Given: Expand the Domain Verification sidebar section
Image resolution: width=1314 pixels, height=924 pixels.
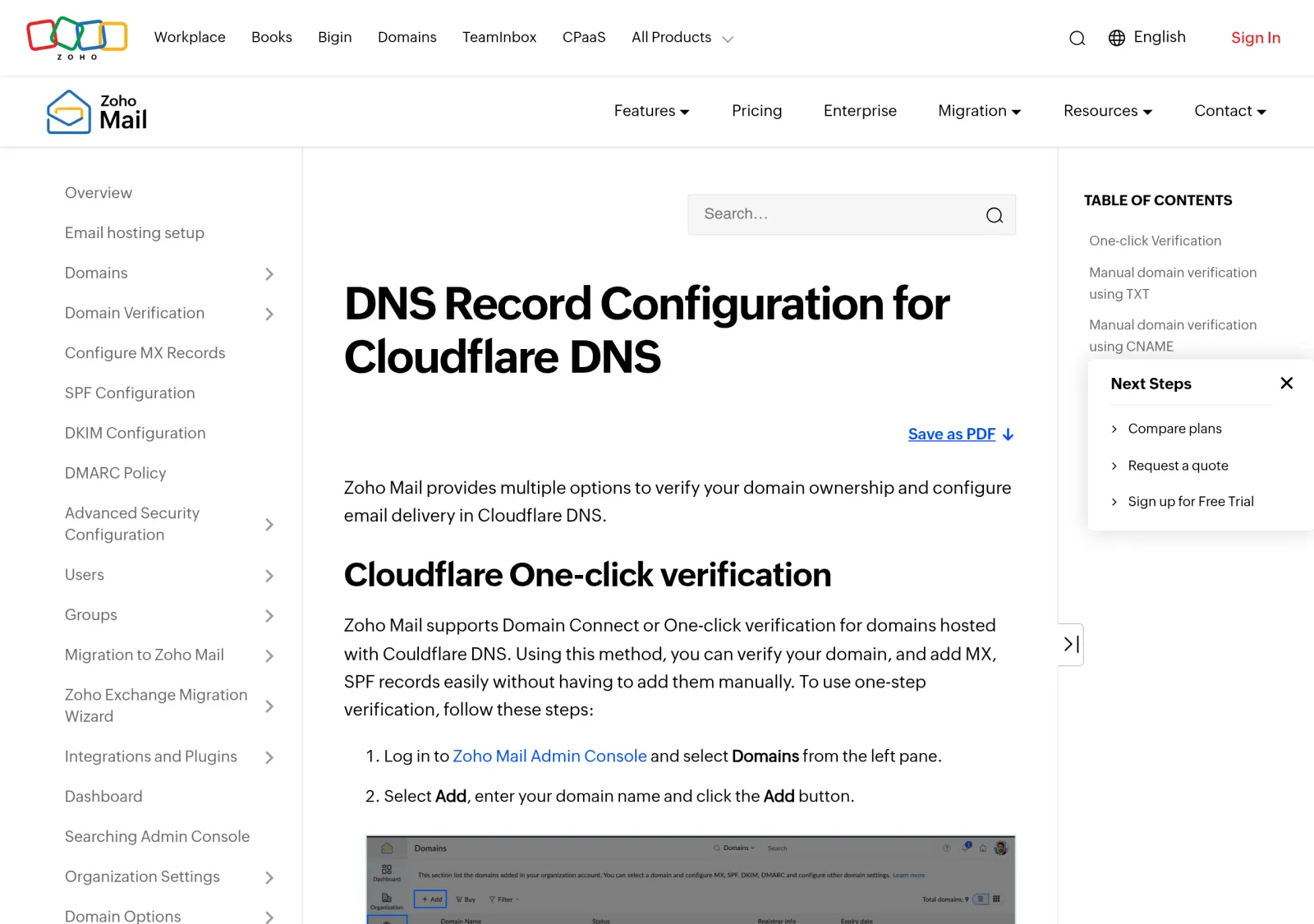Looking at the screenshot, I should coord(269,314).
